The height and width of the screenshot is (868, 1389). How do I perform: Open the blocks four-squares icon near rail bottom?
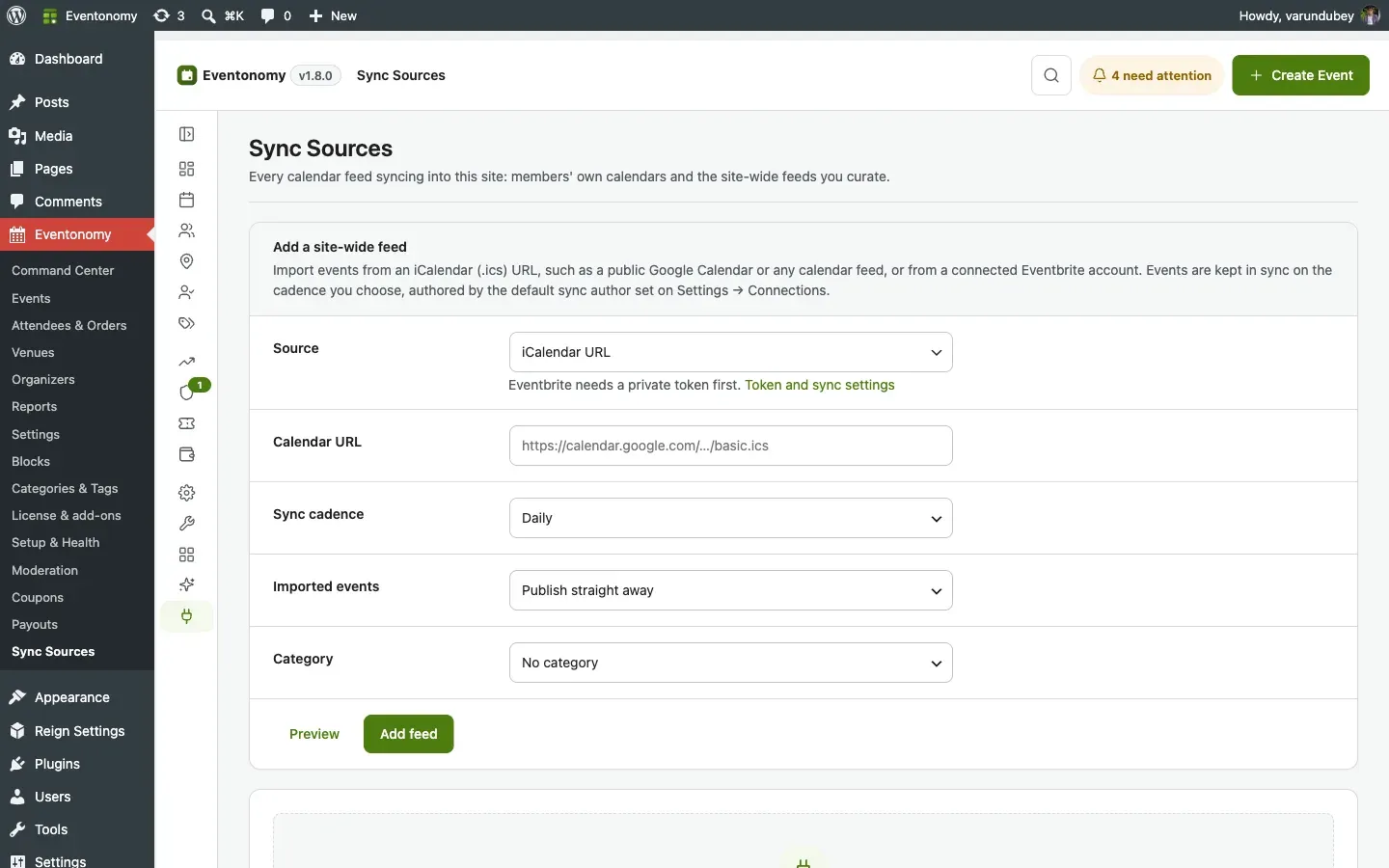coord(187,555)
